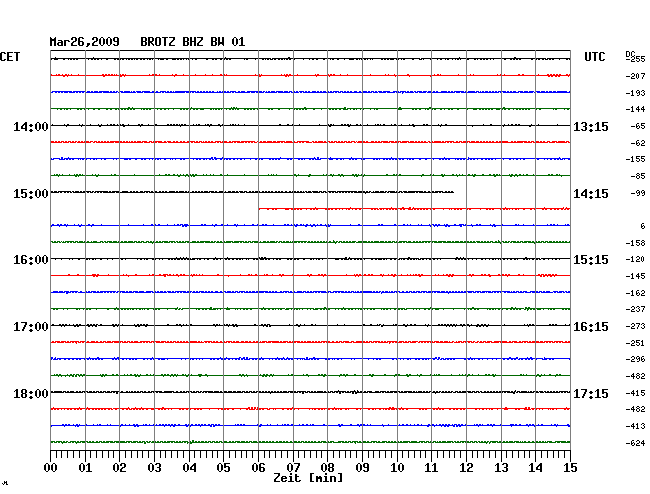
Task: Select the 16:00 CET time label
Action: coord(31,260)
